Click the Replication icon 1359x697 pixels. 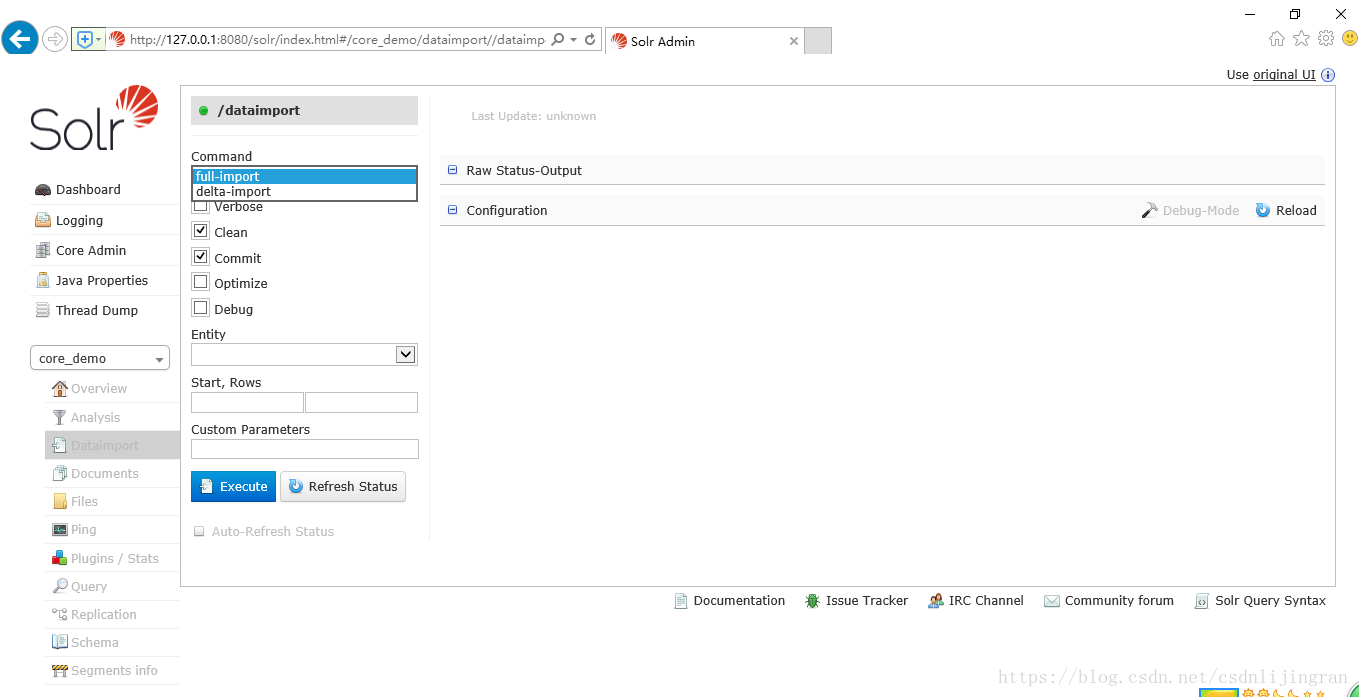tap(60, 614)
